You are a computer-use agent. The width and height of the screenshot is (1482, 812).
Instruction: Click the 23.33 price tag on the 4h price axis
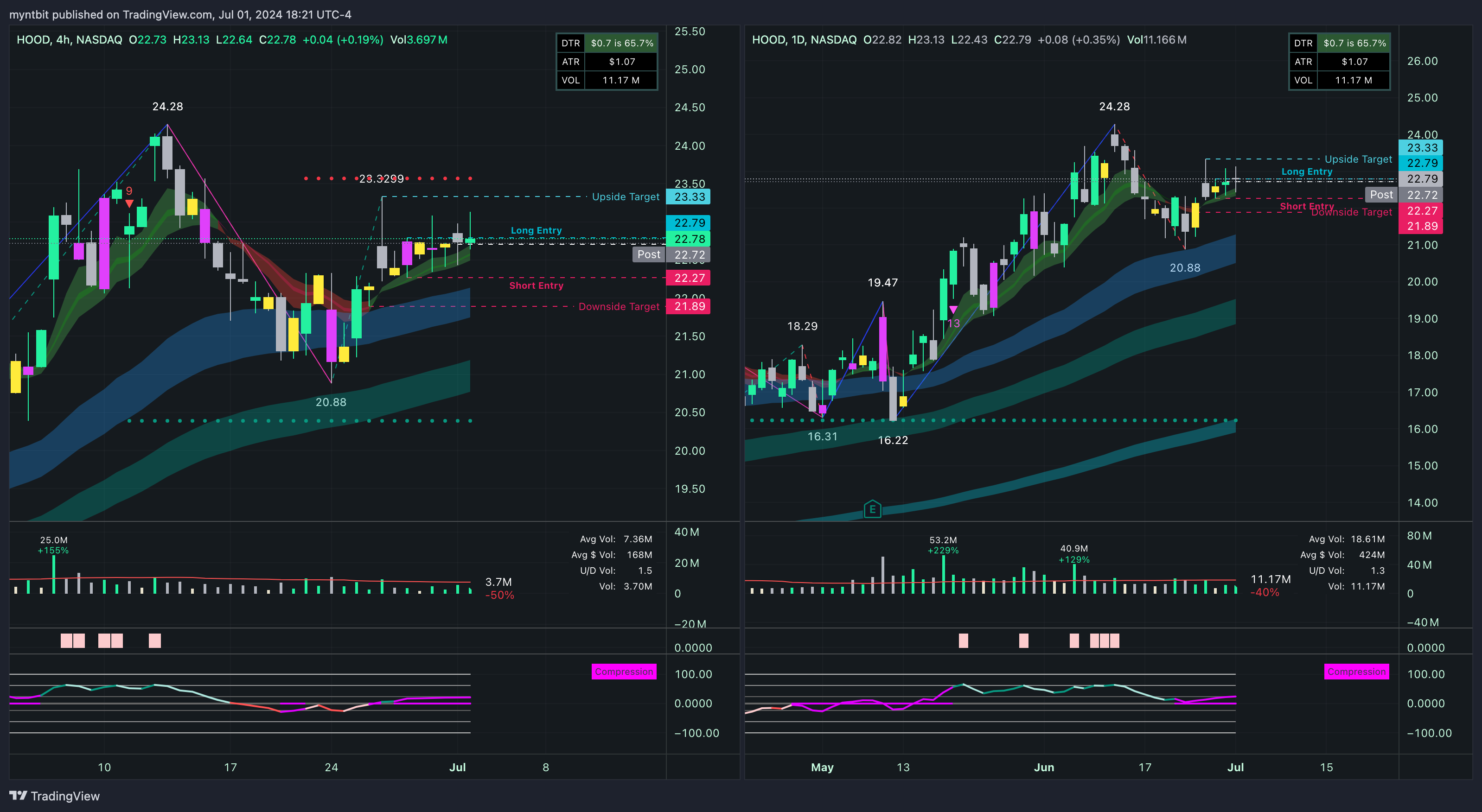tap(689, 197)
